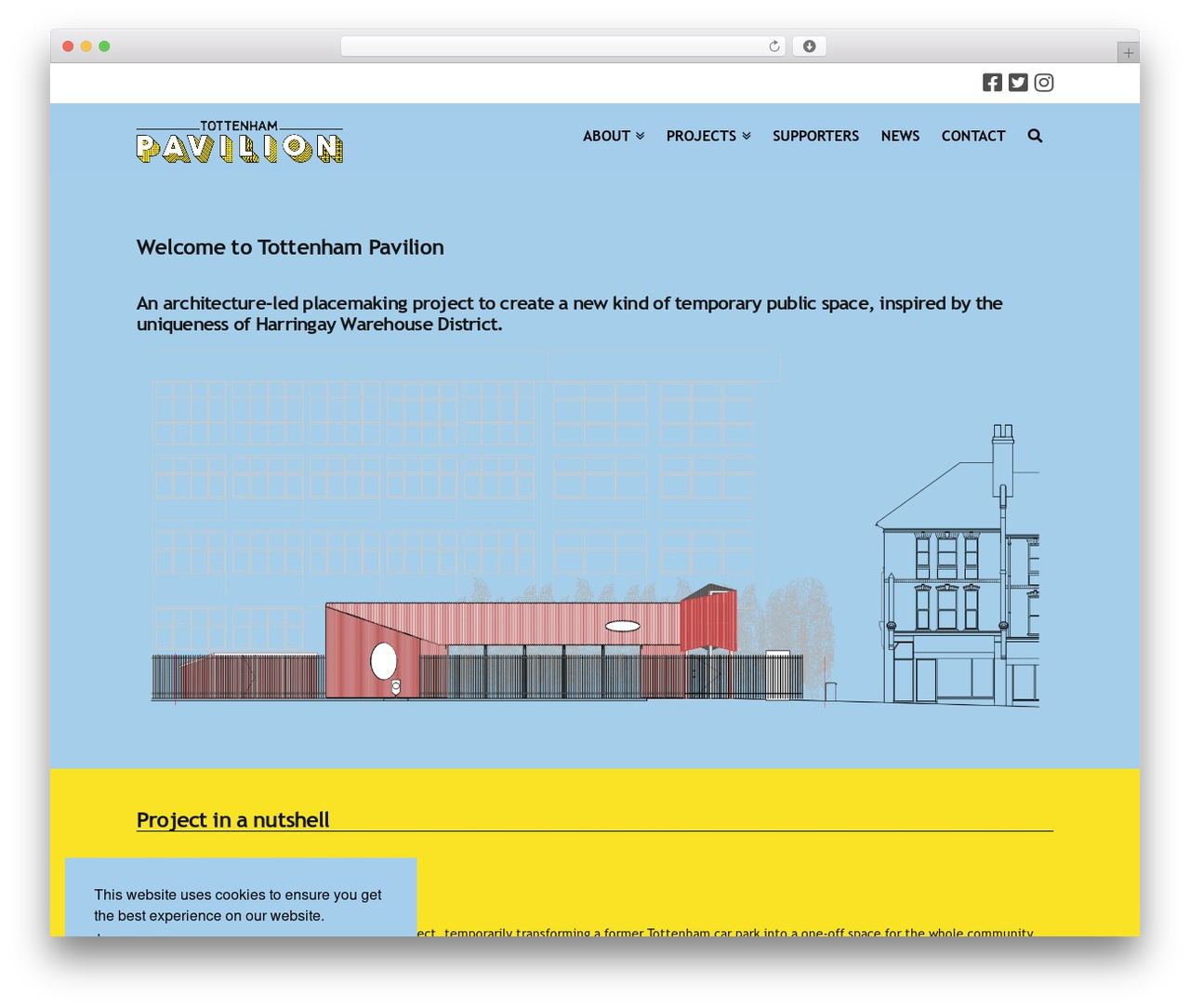Reload the page from address bar
1190x1008 pixels.
pos(773,46)
